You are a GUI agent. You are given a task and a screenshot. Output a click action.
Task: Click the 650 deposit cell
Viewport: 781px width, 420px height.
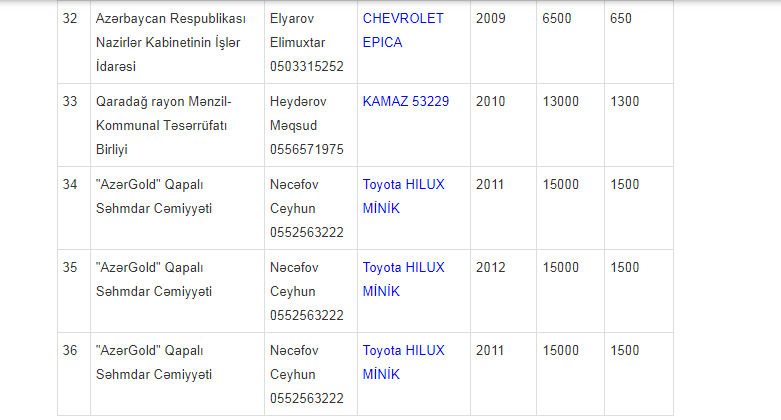click(x=639, y=42)
